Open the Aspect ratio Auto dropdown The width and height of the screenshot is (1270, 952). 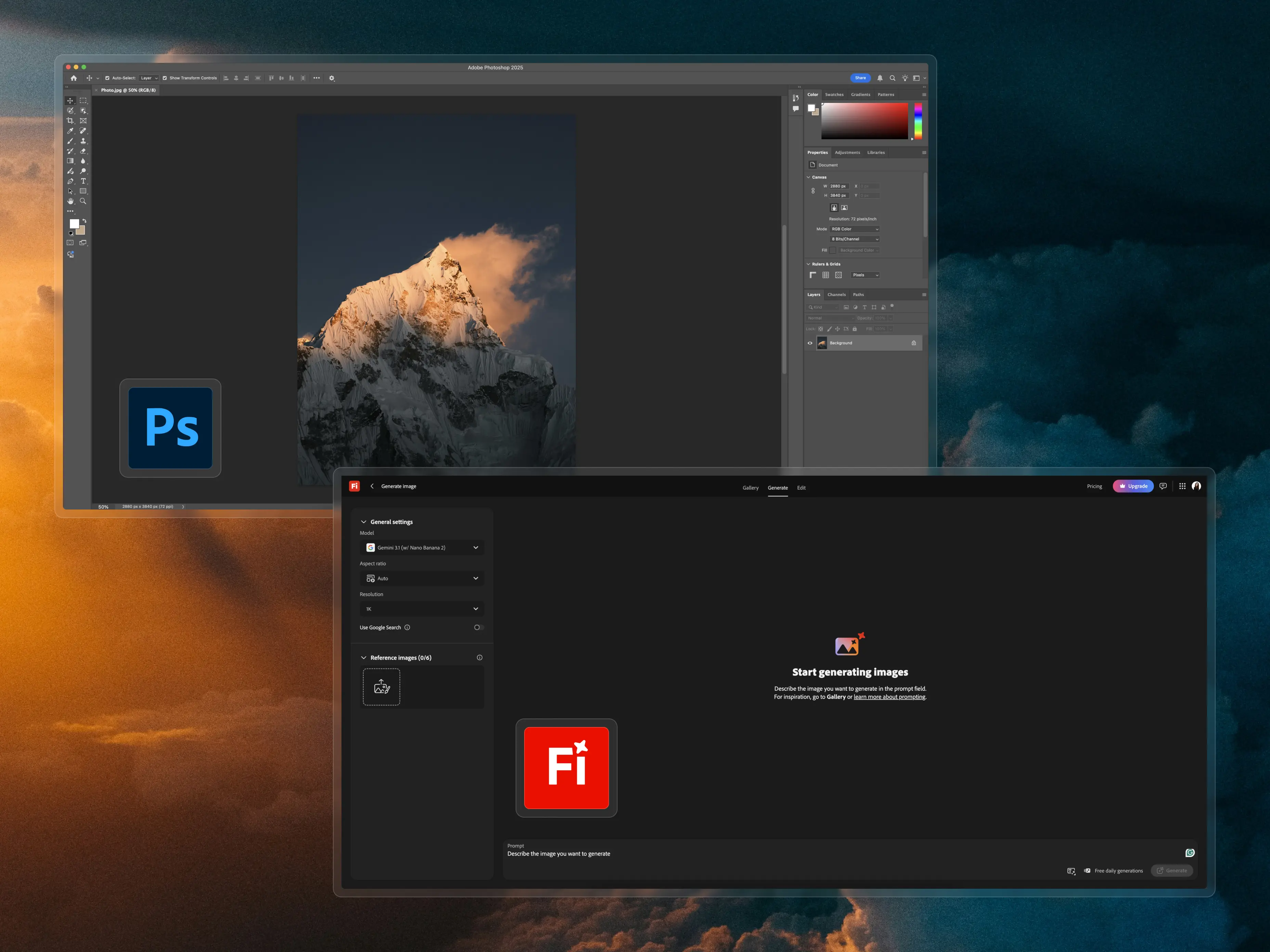click(422, 579)
